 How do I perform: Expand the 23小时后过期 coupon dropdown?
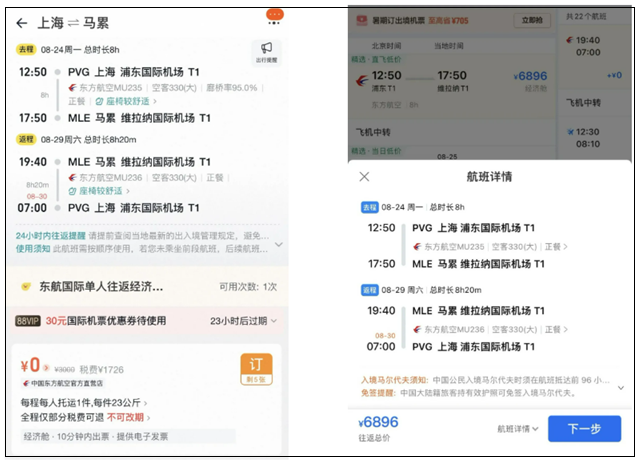pyautogui.click(x=243, y=321)
